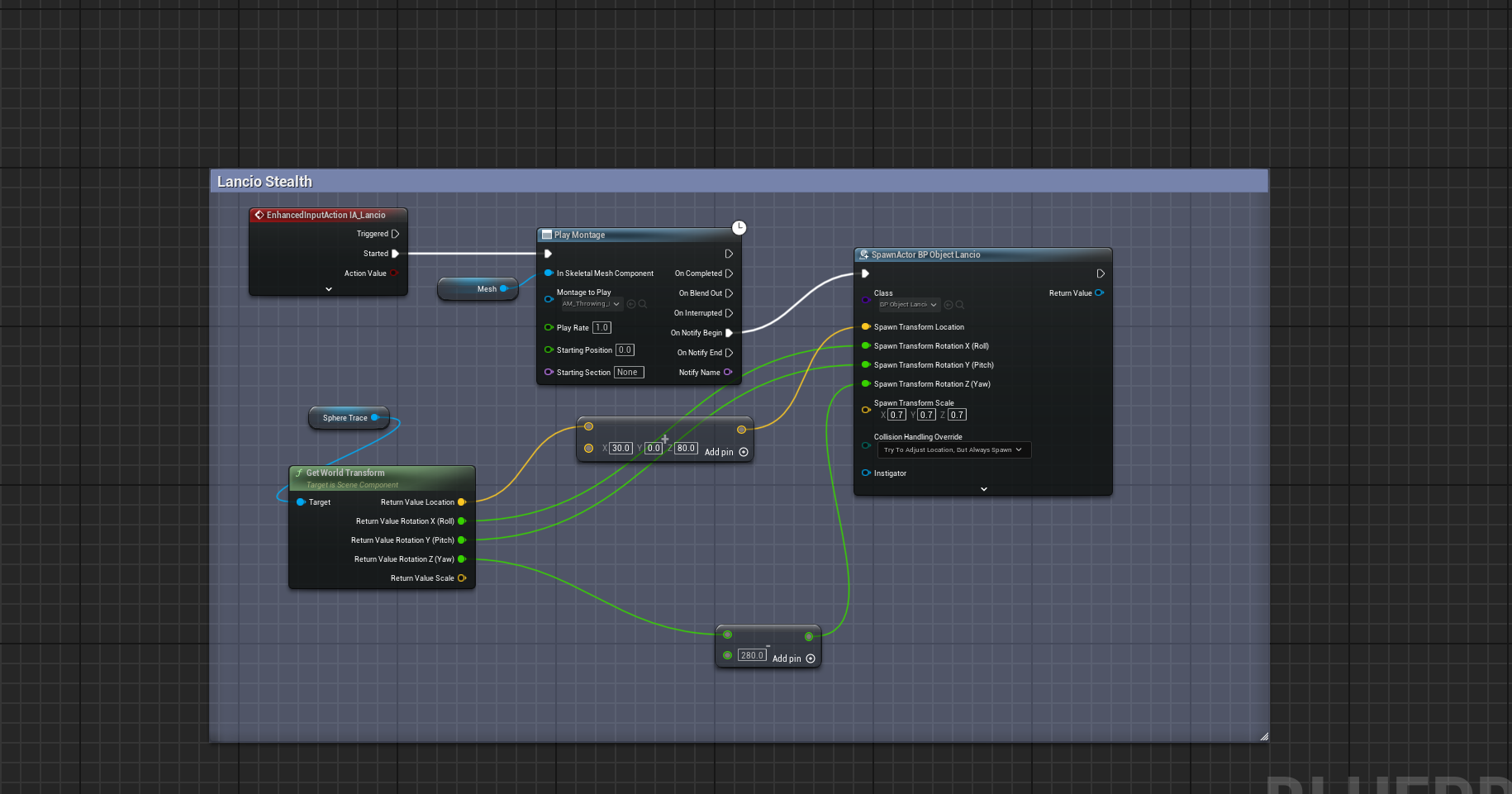Click the Spawn Transform Location input pin
This screenshot has width=1512, height=794.
click(865, 326)
